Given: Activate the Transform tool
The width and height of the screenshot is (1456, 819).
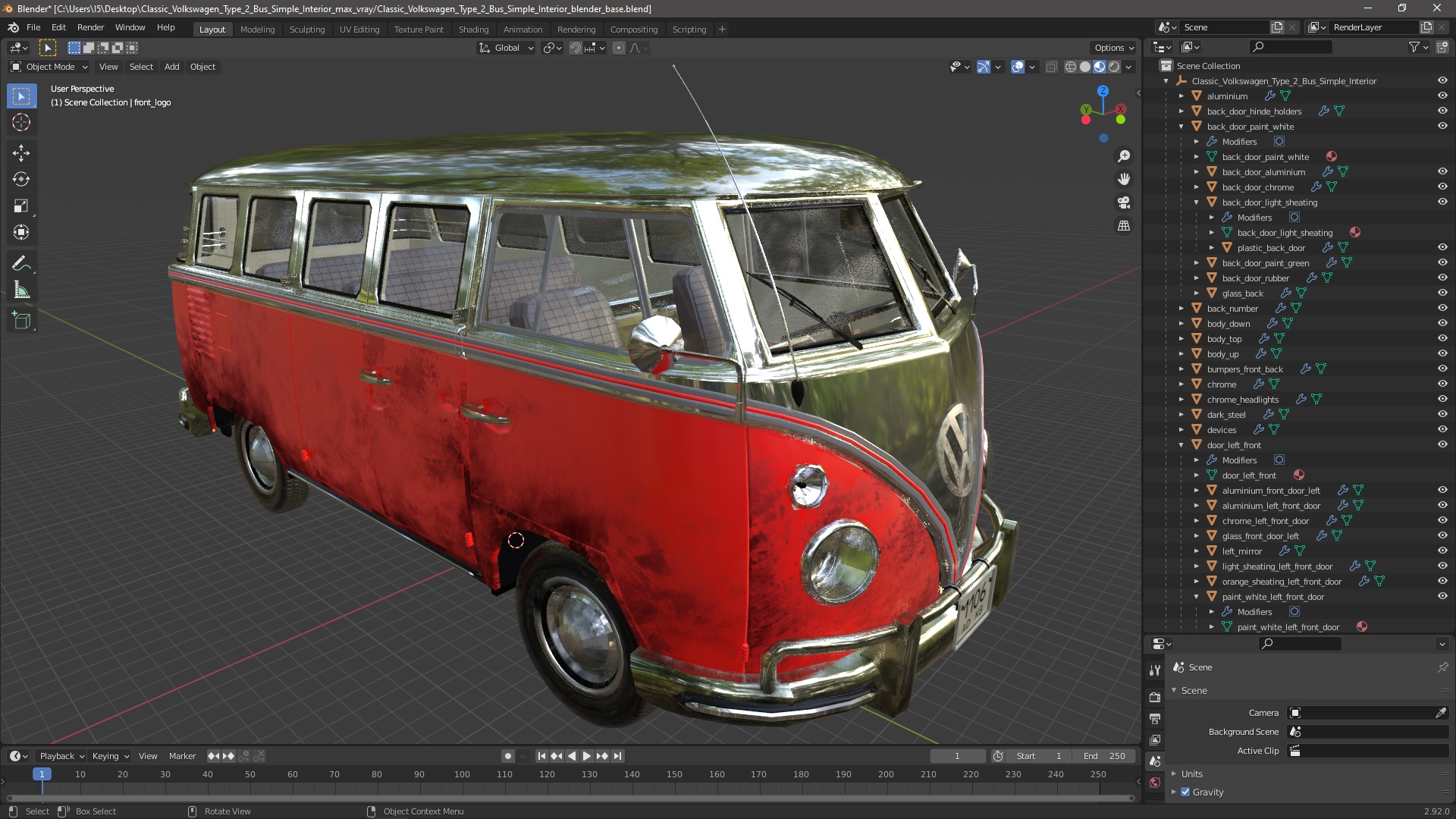Looking at the screenshot, I should pyautogui.click(x=21, y=233).
